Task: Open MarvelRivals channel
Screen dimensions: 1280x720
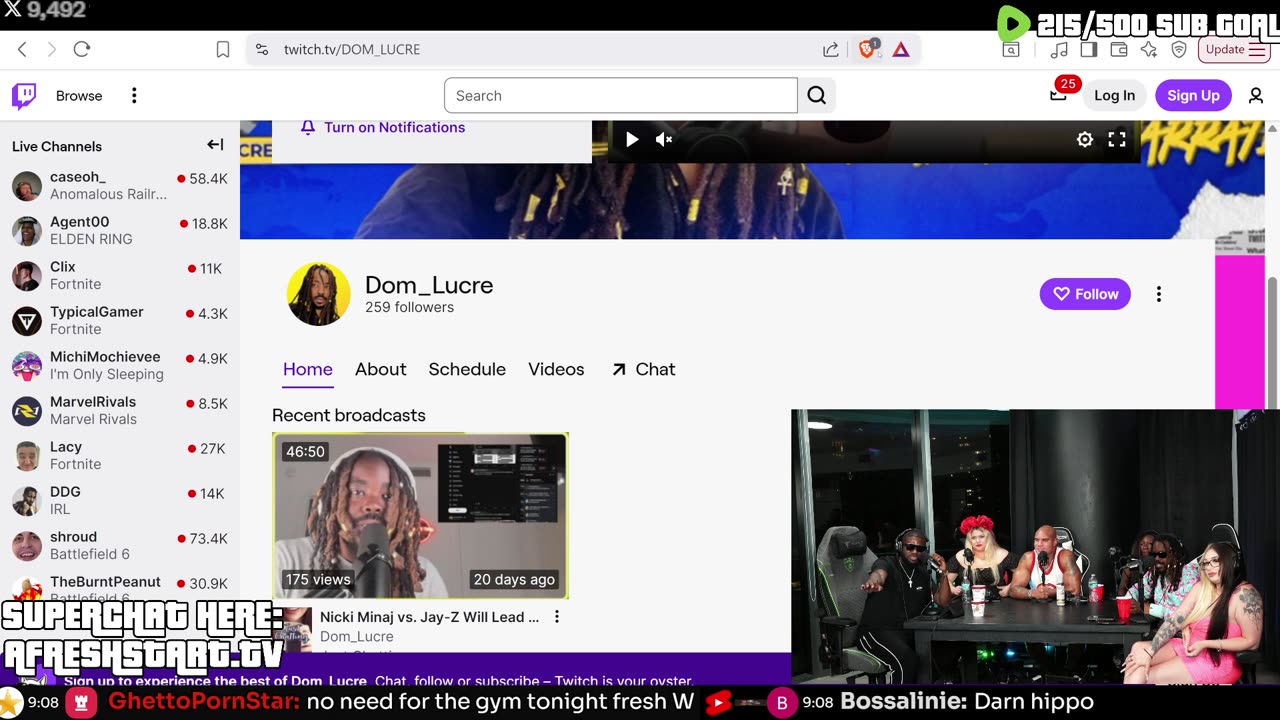Action: (120, 410)
